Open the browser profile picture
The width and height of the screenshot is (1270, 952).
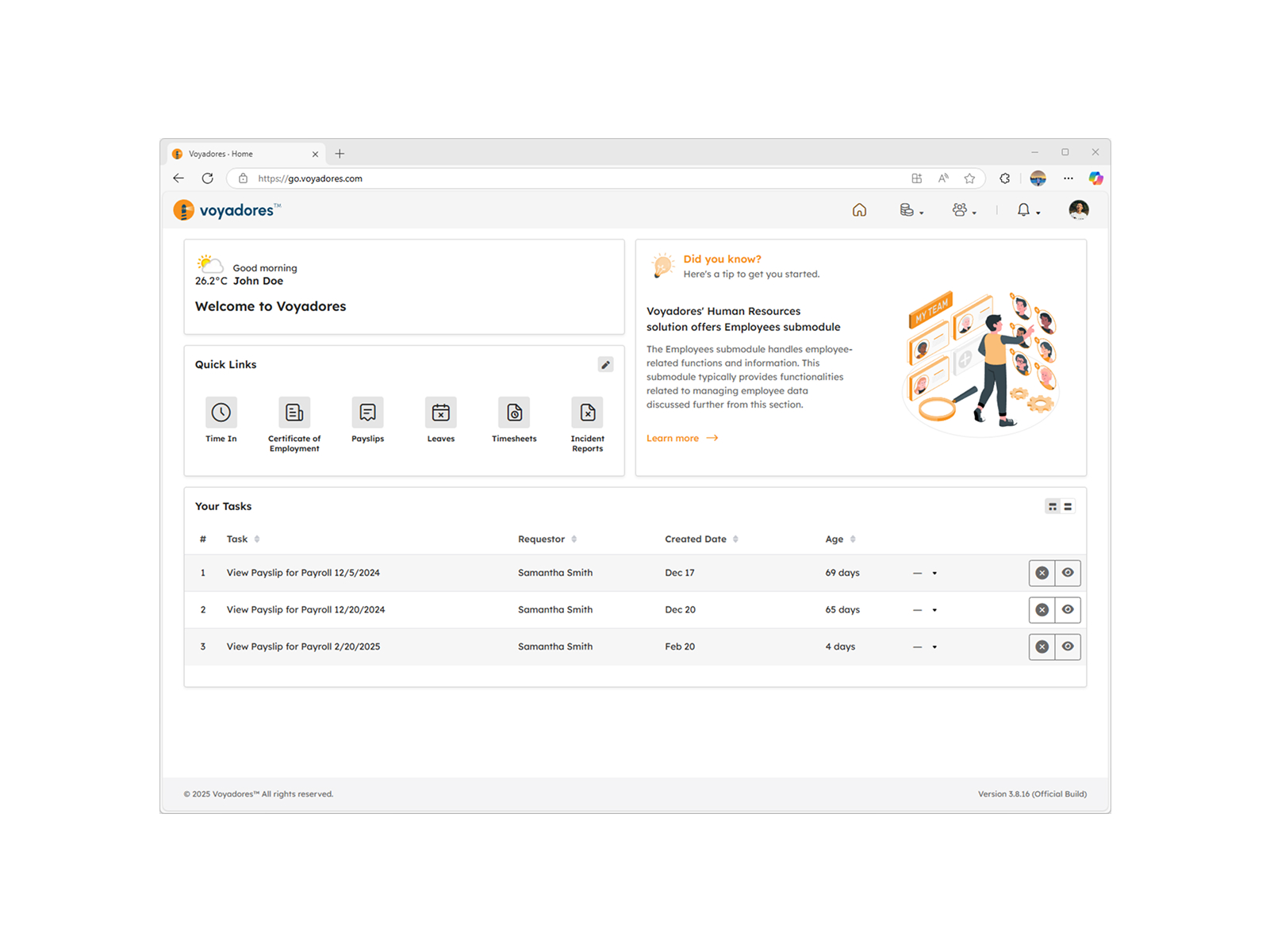click(x=1038, y=178)
